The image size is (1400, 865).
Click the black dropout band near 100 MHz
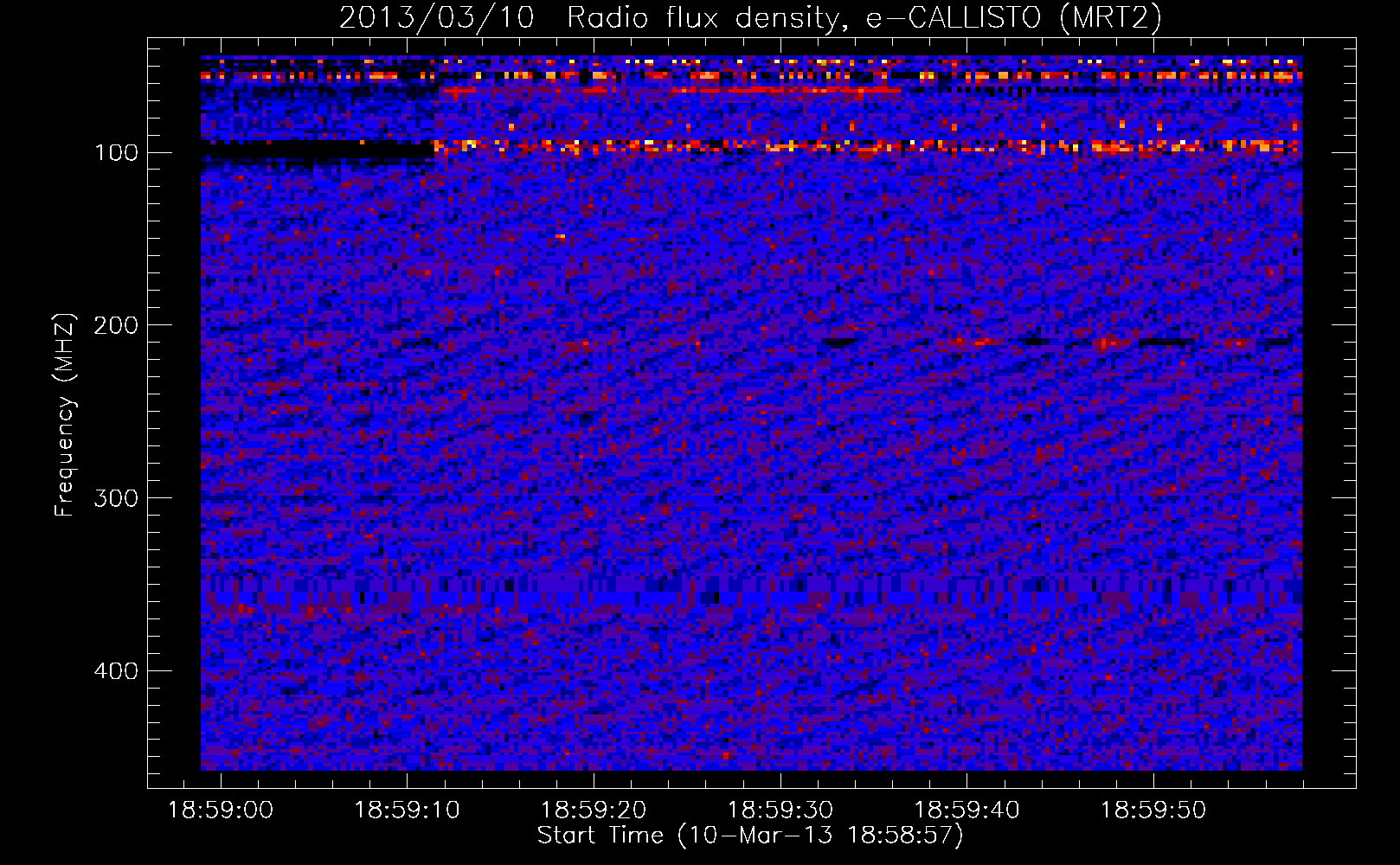tap(318, 152)
